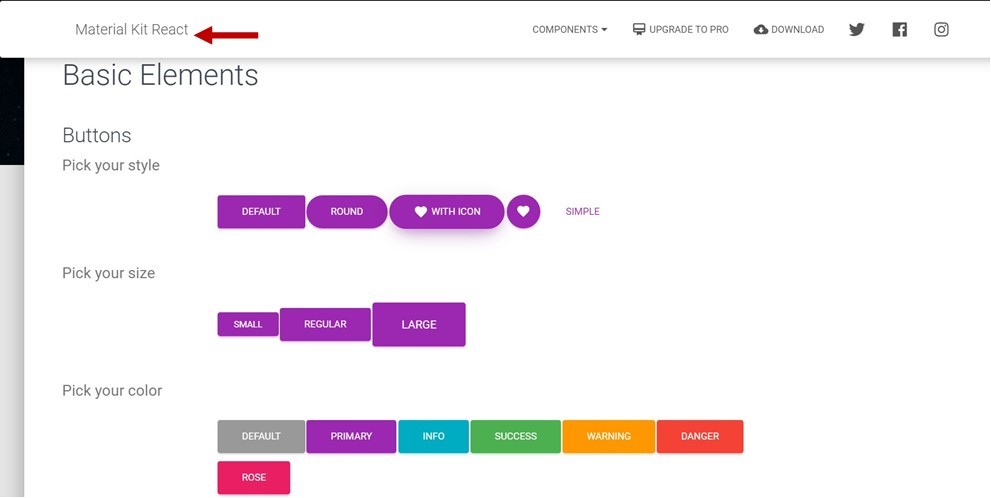
Task: Click the purple Default style button
Action: tap(261, 212)
